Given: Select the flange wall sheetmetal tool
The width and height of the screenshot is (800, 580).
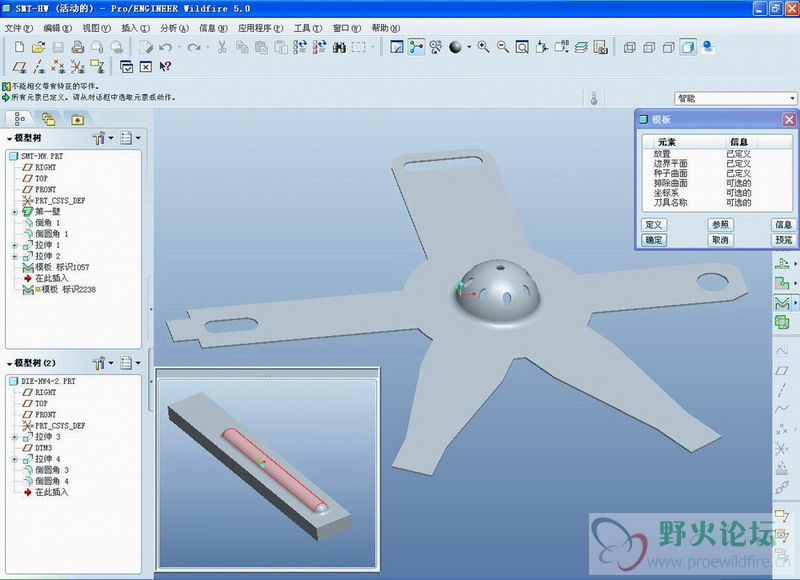Looking at the screenshot, I should click(782, 283).
